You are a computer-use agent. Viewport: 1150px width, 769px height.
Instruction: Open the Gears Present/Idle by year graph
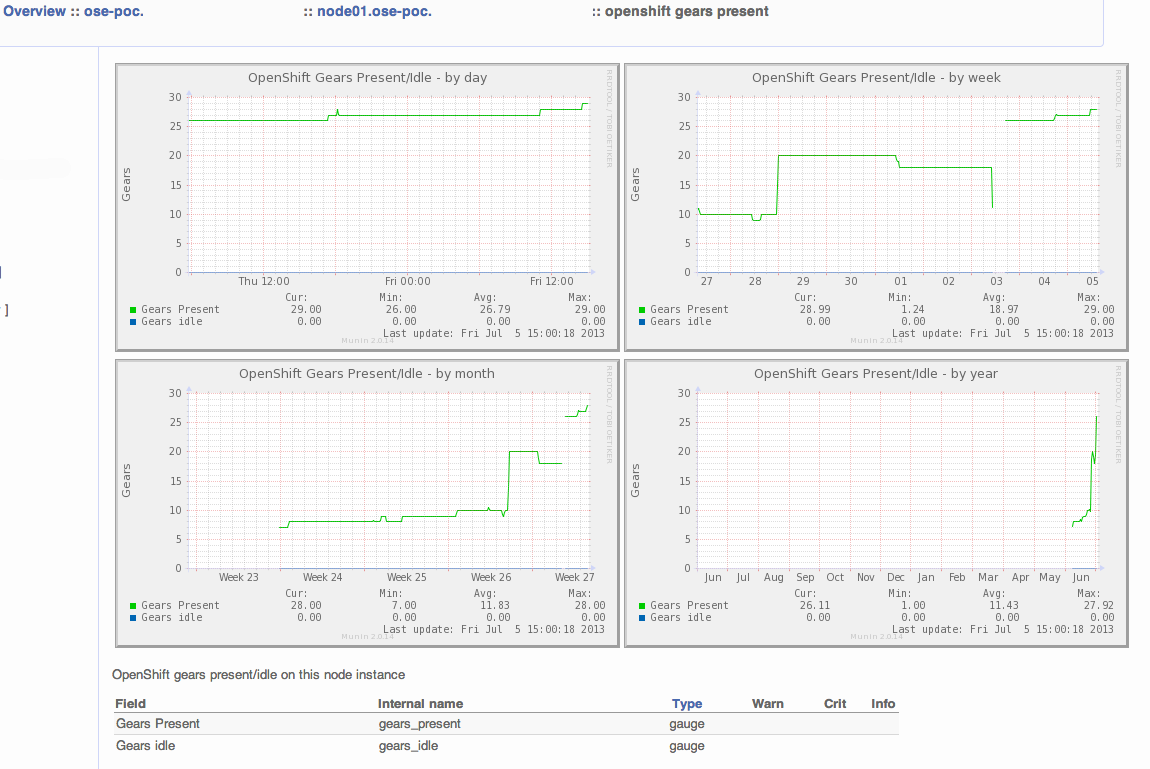point(876,504)
